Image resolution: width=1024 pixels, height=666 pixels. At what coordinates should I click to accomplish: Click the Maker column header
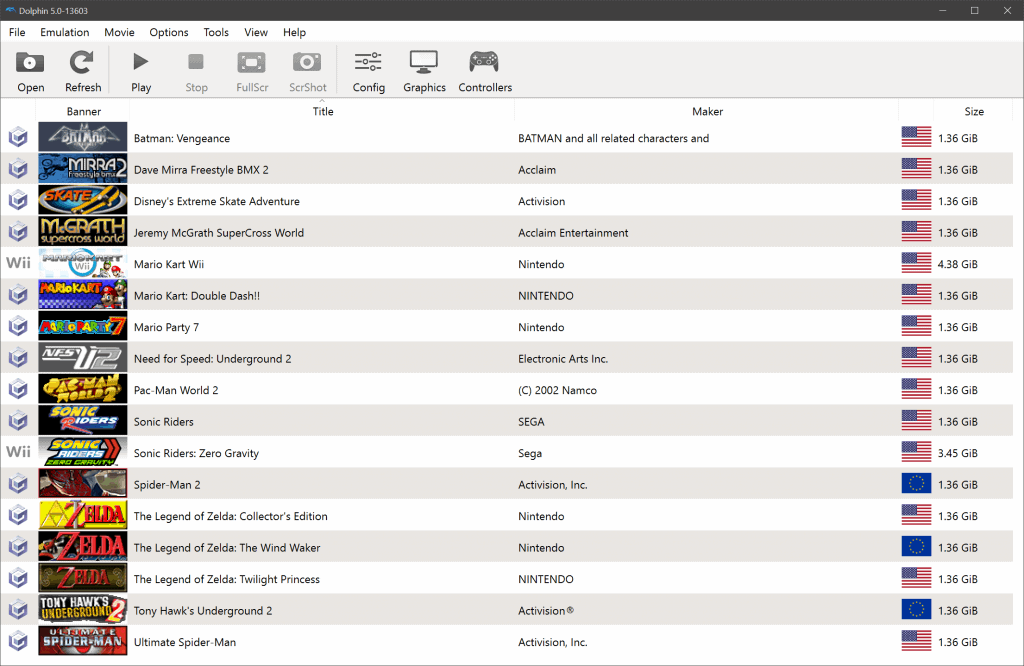707,111
